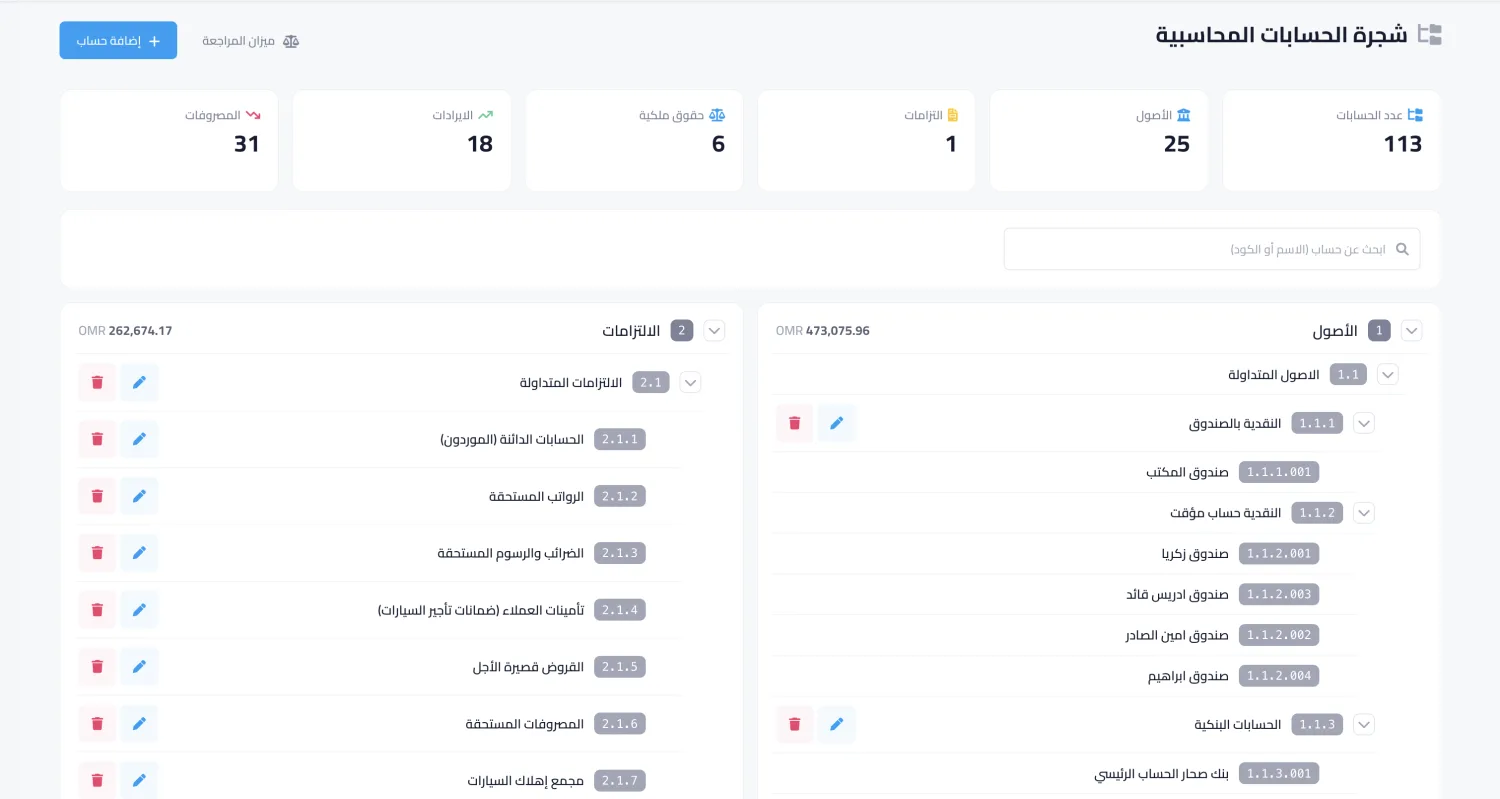Collapse the الأصول main section chevron
This screenshot has width=1500, height=799.
pyautogui.click(x=1412, y=330)
